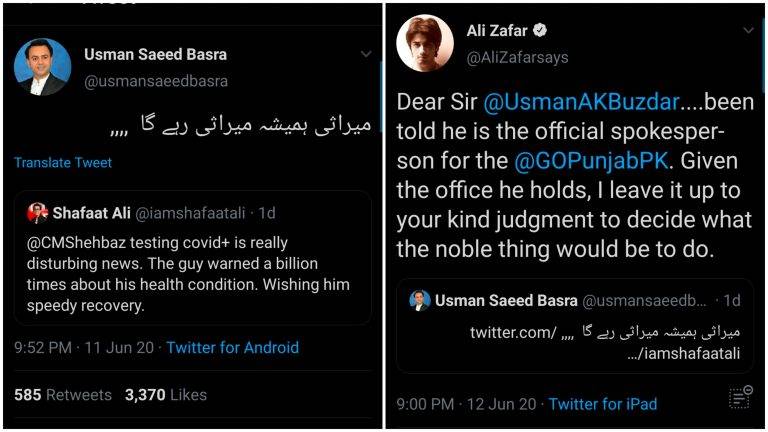This screenshot has width=768, height=432.
Task: Expand the chevron menu on Usman's tweet
Action: [x=366, y=54]
